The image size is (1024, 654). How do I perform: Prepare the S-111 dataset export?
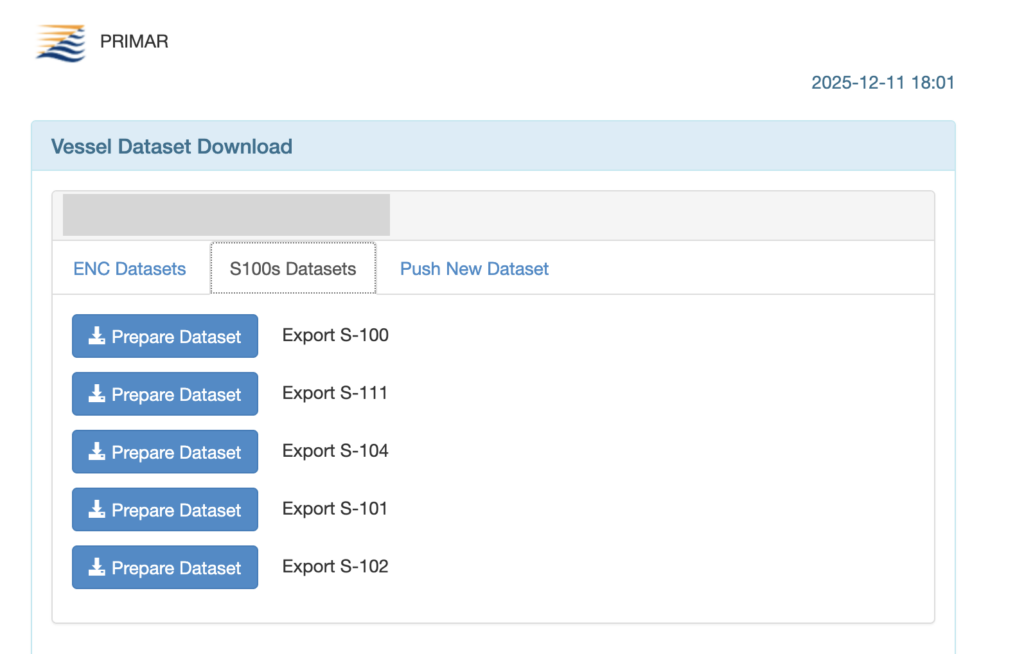pos(165,395)
